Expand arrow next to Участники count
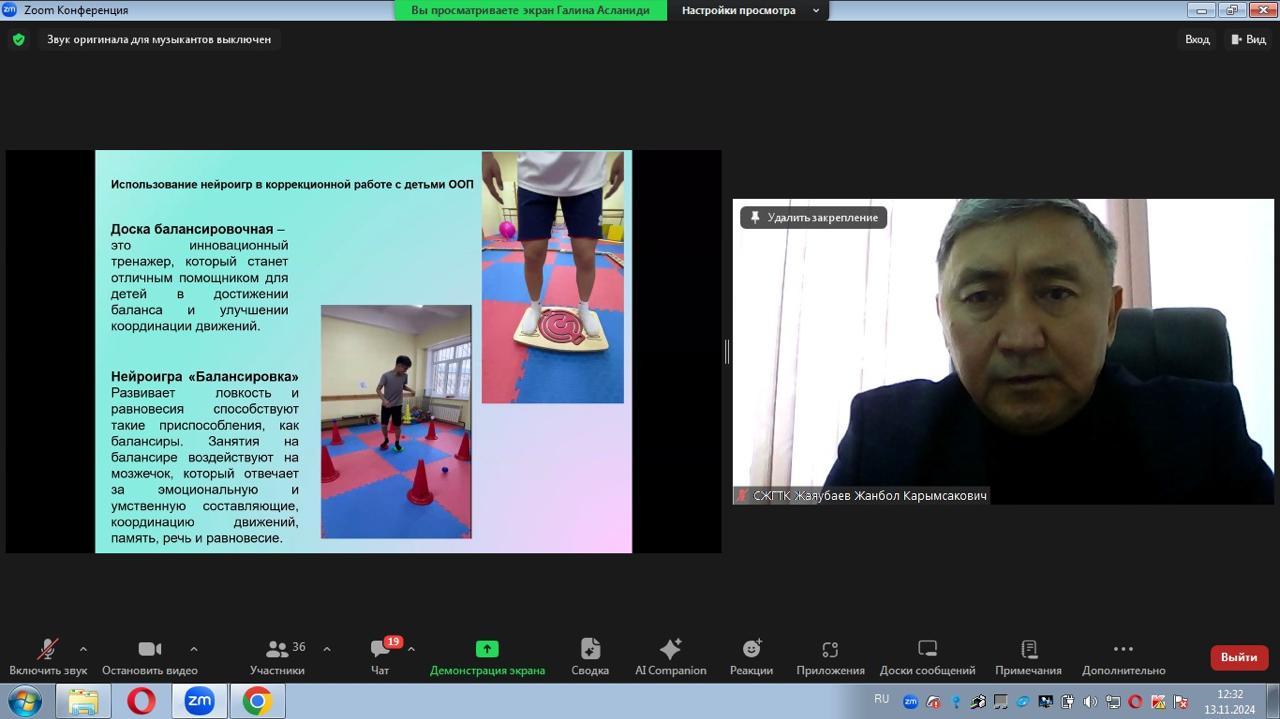The width and height of the screenshot is (1280, 719). click(x=327, y=649)
